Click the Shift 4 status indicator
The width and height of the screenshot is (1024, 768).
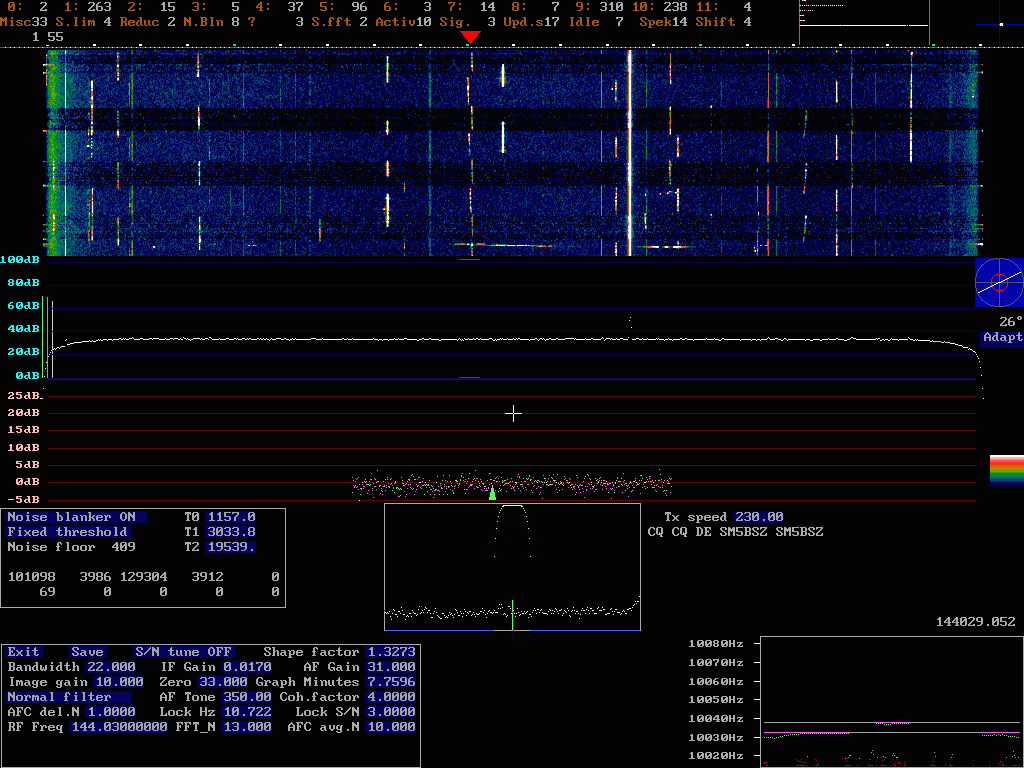724,22
